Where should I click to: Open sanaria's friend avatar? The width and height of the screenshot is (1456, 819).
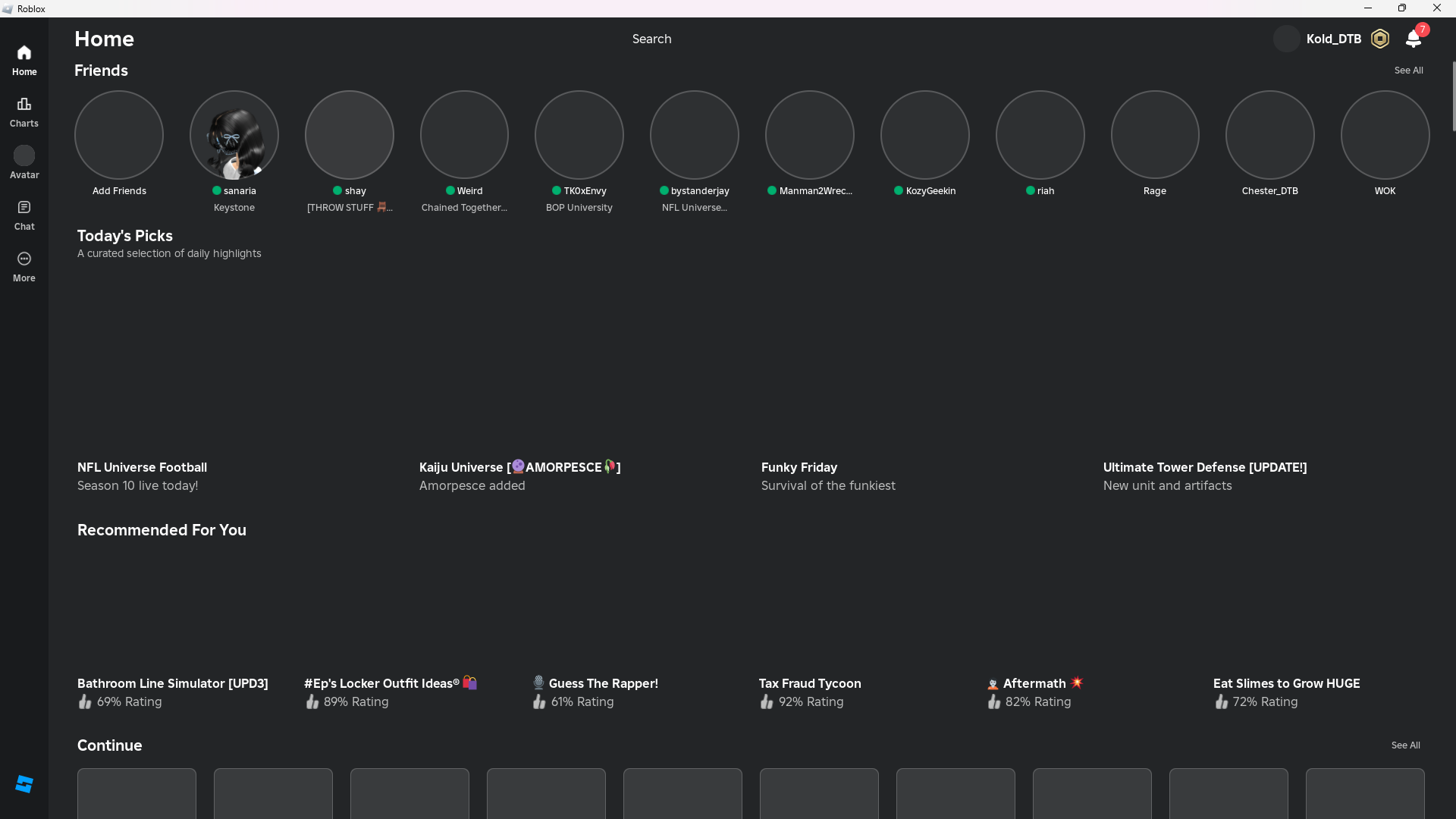234,135
